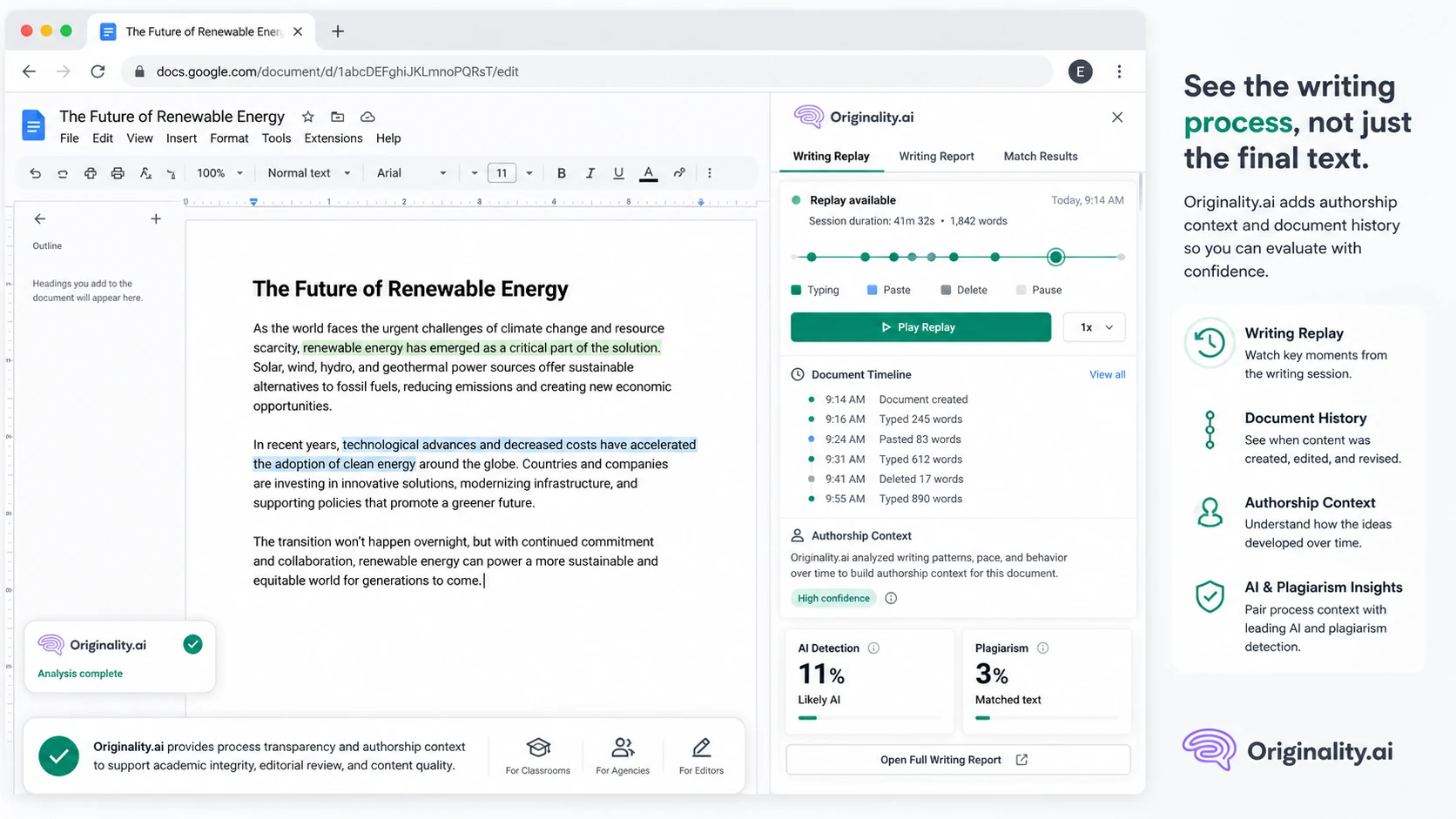Viewport: 1456px width, 819px height.
Task: Open the Insert menu
Action: [x=181, y=138]
